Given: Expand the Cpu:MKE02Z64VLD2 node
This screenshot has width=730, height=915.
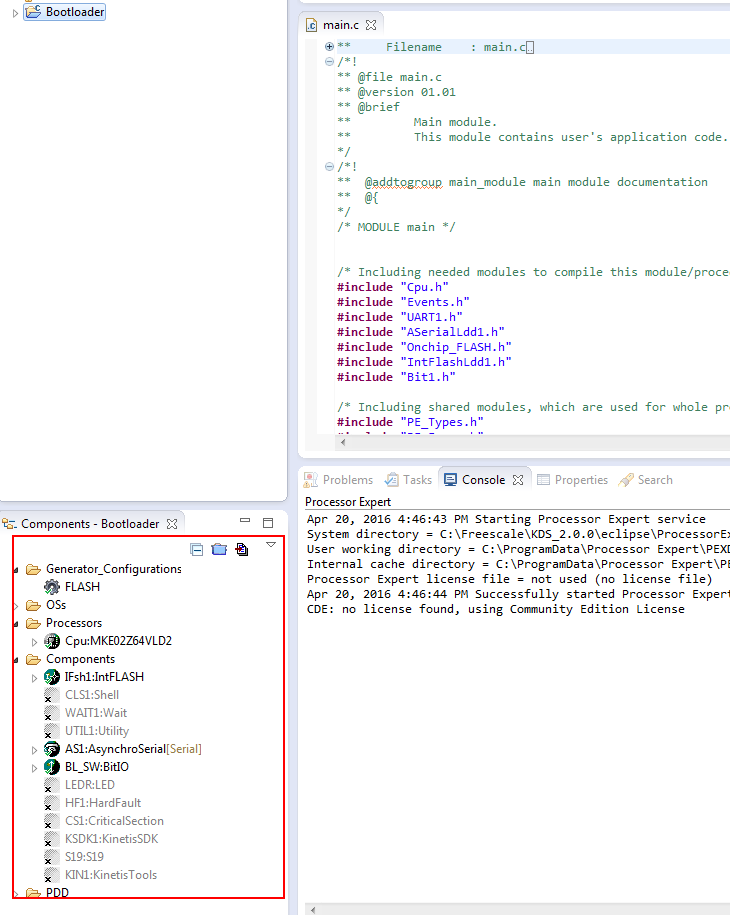Looking at the screenshot, I should coord(34,642).
